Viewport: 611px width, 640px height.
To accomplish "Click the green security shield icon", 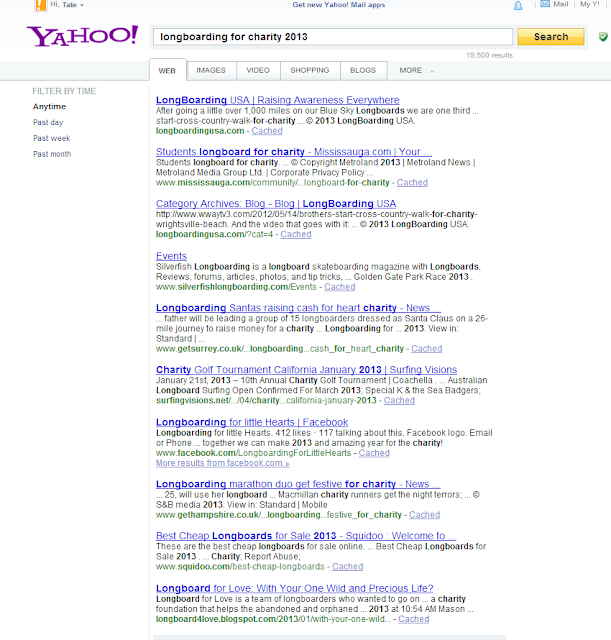I will click(x=603, y=37).
